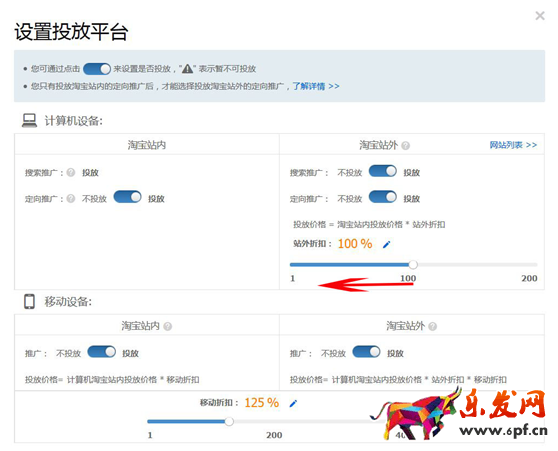Click the phone icon by 移动设备
The height and width of the screenshot is (451, 558).
pos(29,301)
